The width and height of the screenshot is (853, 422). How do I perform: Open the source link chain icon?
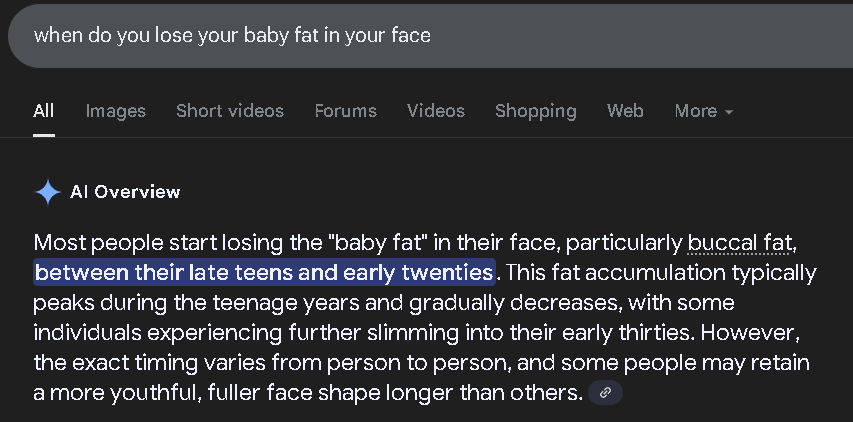click(605, 393)
